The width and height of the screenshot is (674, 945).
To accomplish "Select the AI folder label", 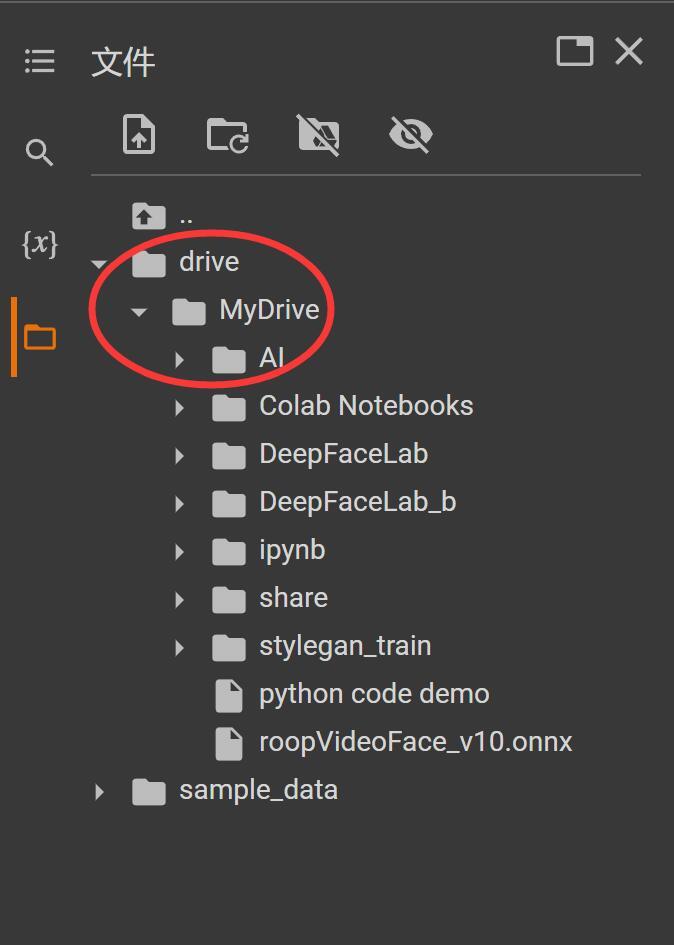I will (271, 358).
